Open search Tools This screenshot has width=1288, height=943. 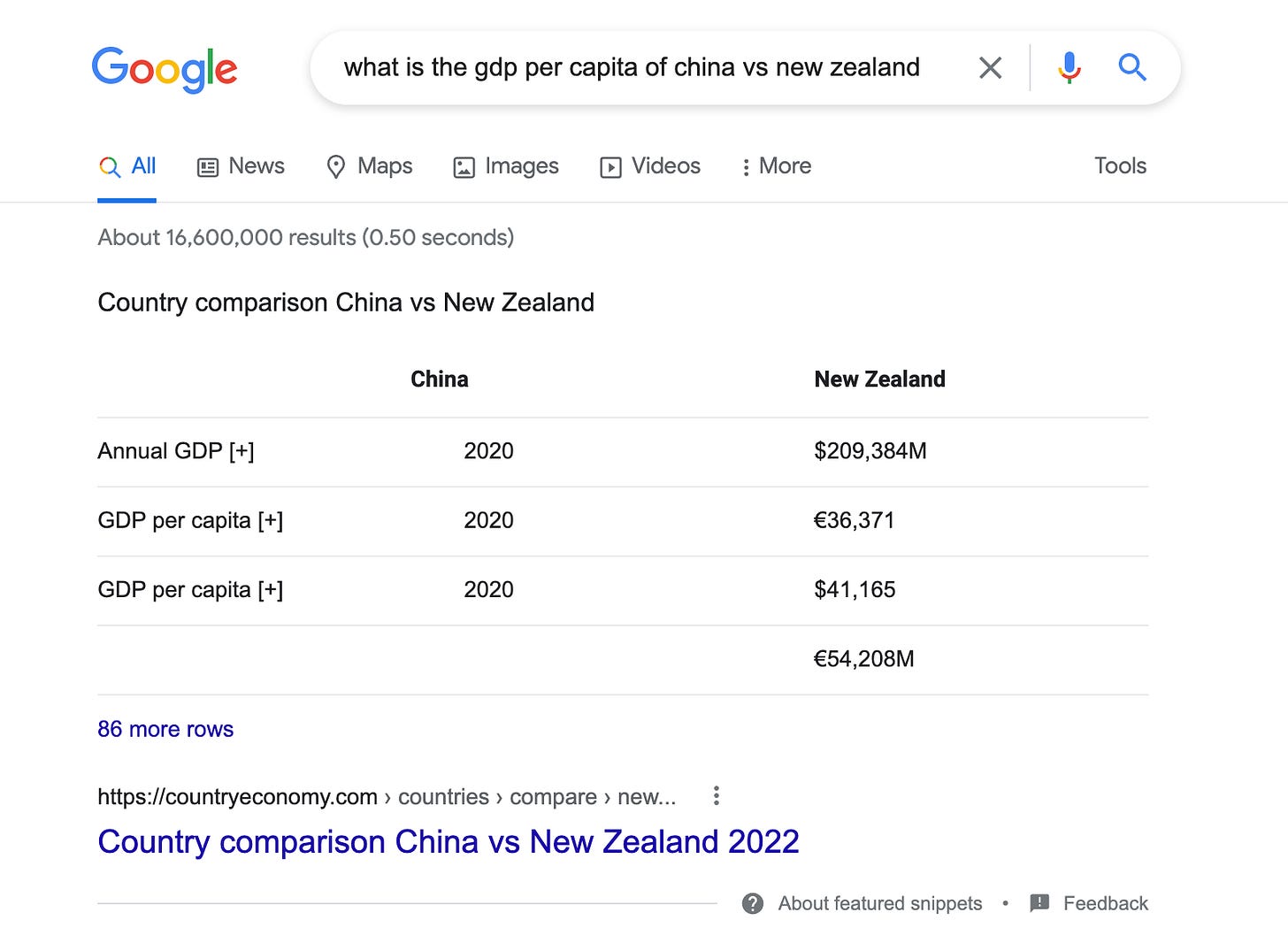(x=1119, y=165)
